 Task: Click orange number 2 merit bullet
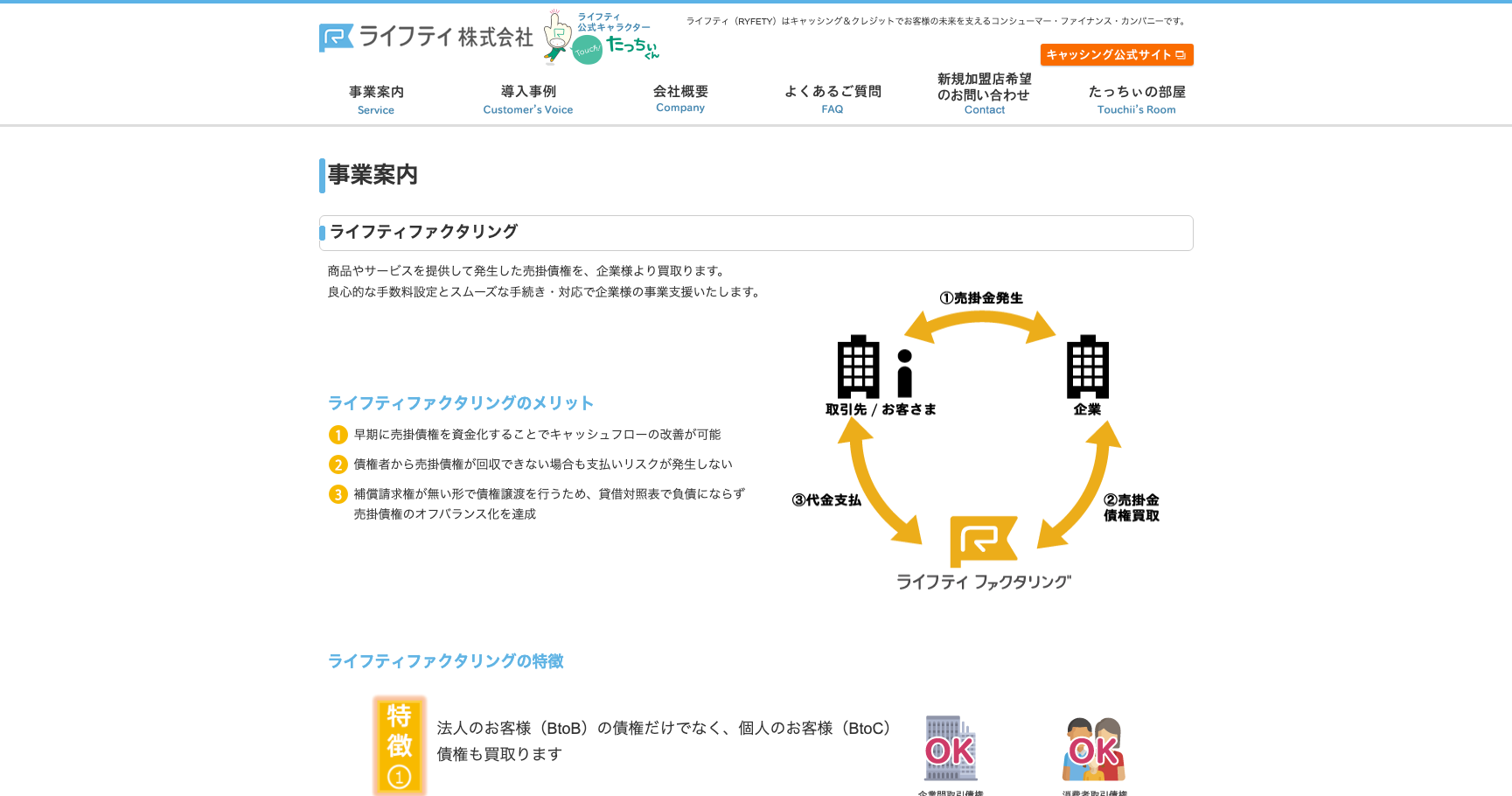[x=338, y=464]
